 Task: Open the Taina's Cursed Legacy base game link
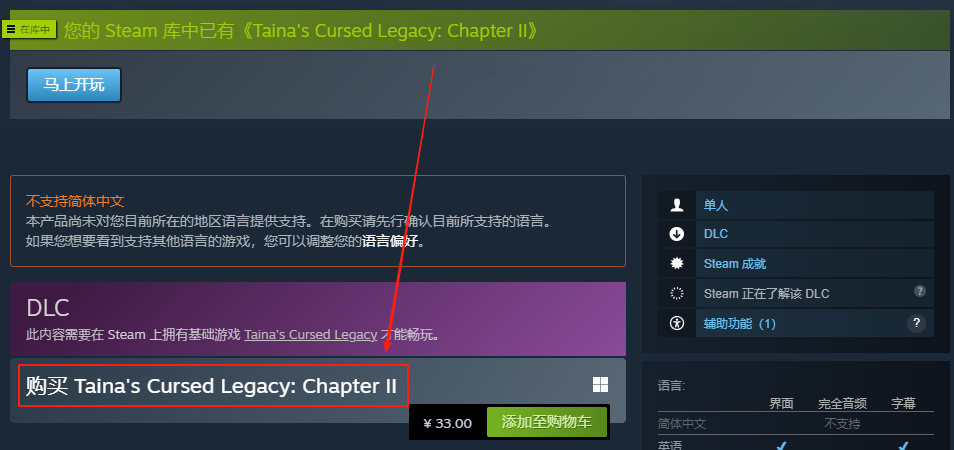310,334
